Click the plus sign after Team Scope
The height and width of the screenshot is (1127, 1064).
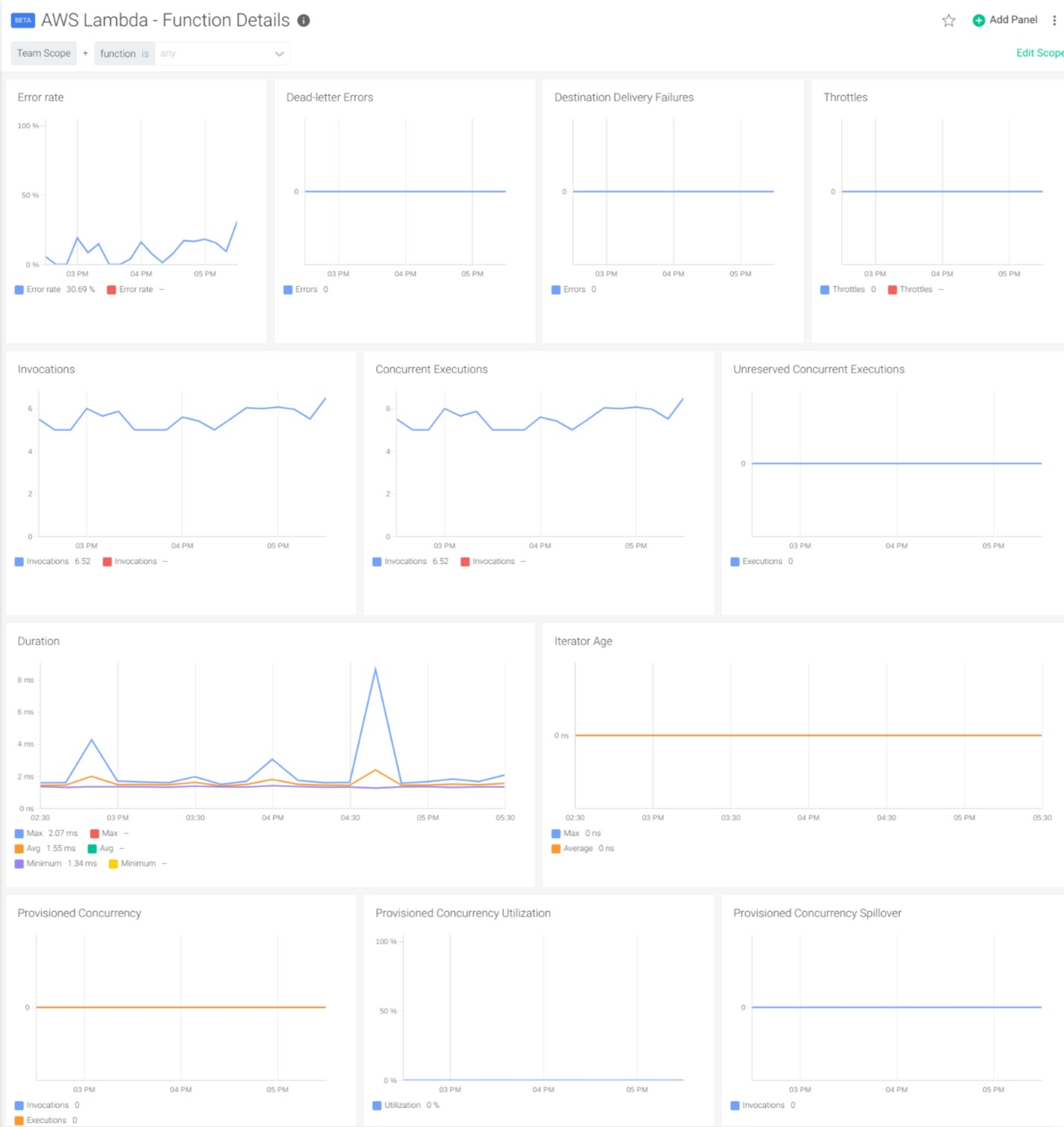[x=85, y=53]
